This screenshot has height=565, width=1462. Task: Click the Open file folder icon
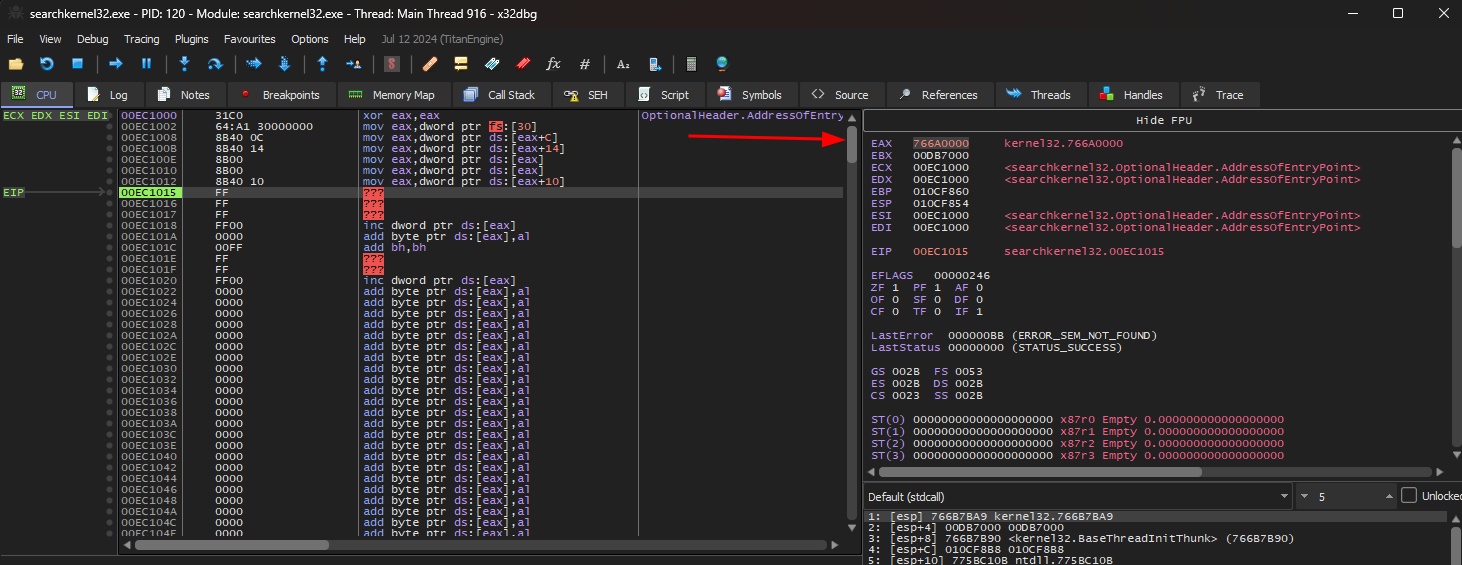[16, 64]
